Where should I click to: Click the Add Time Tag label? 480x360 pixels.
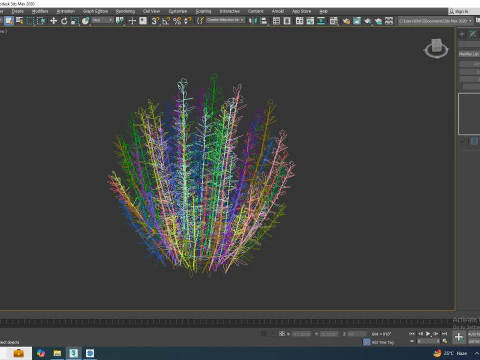click(383, 342)
